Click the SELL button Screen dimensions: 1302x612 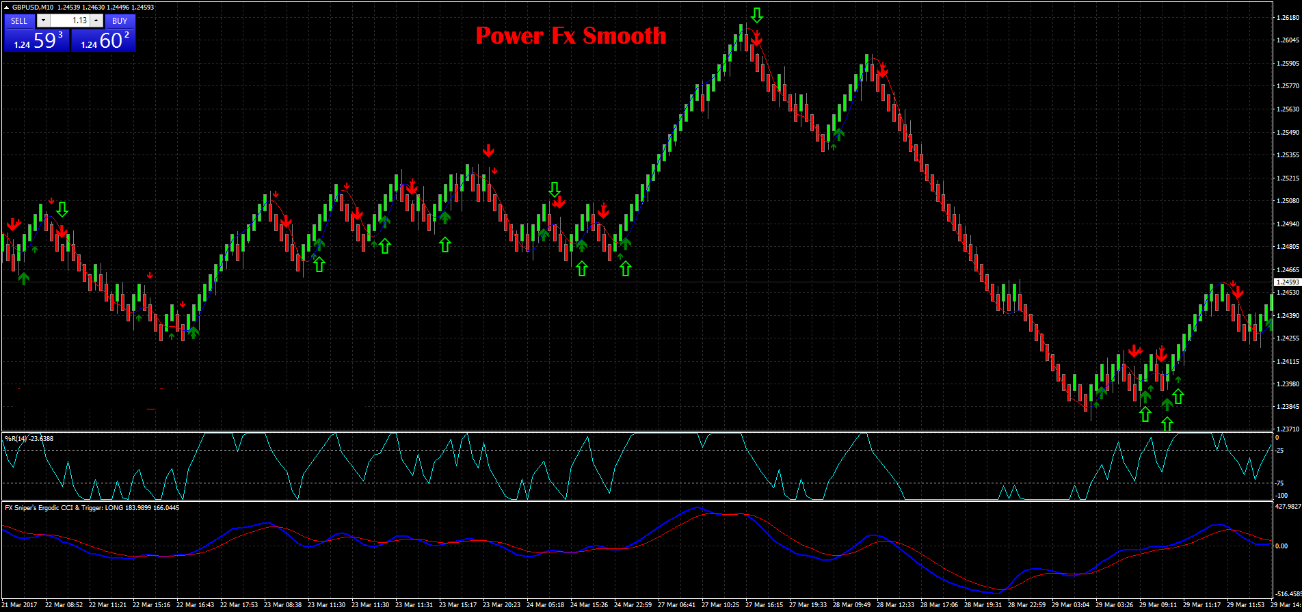pyautogui.click(x=18, y=20)
